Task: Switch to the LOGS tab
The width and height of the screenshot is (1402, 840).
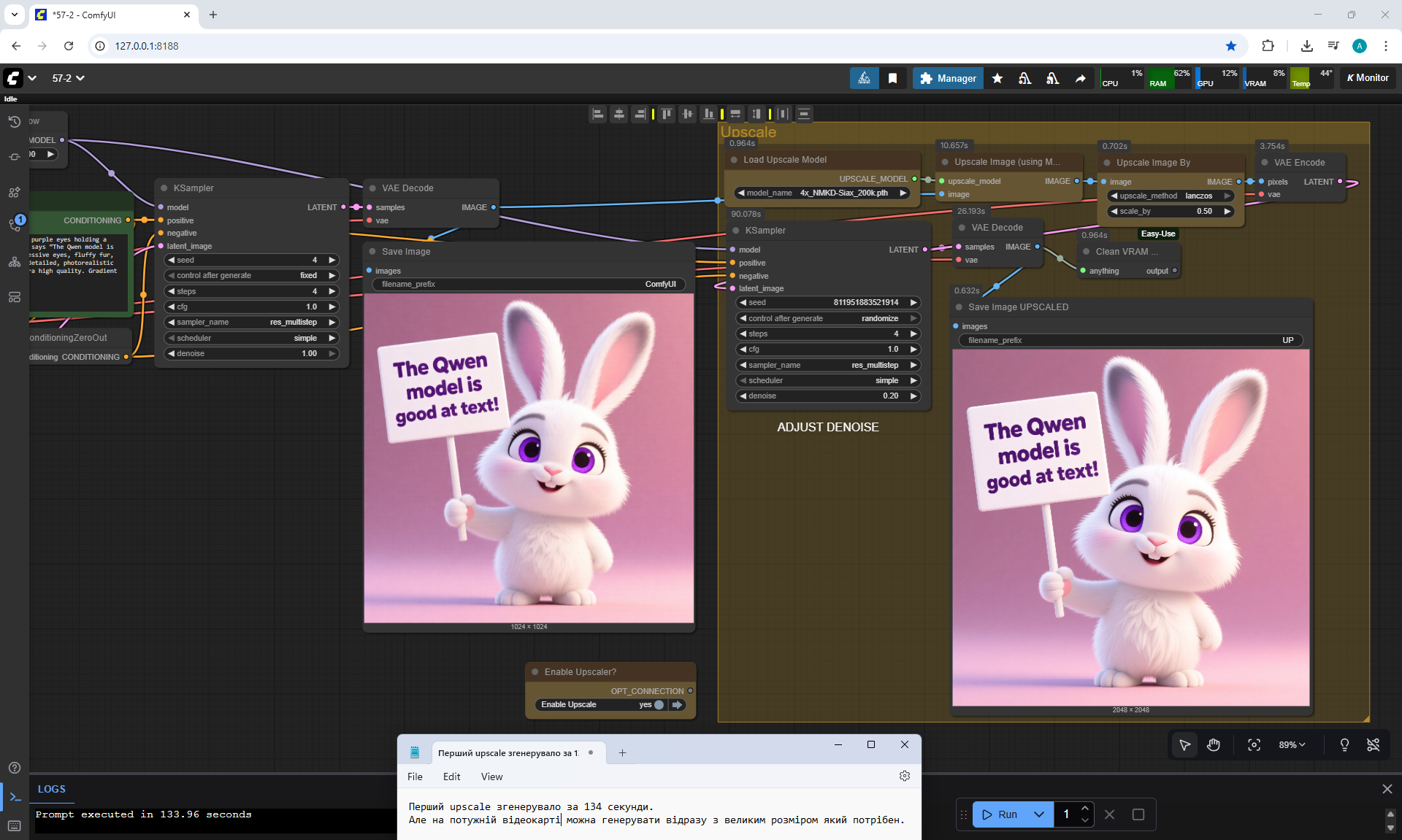Action: [52, 789]
